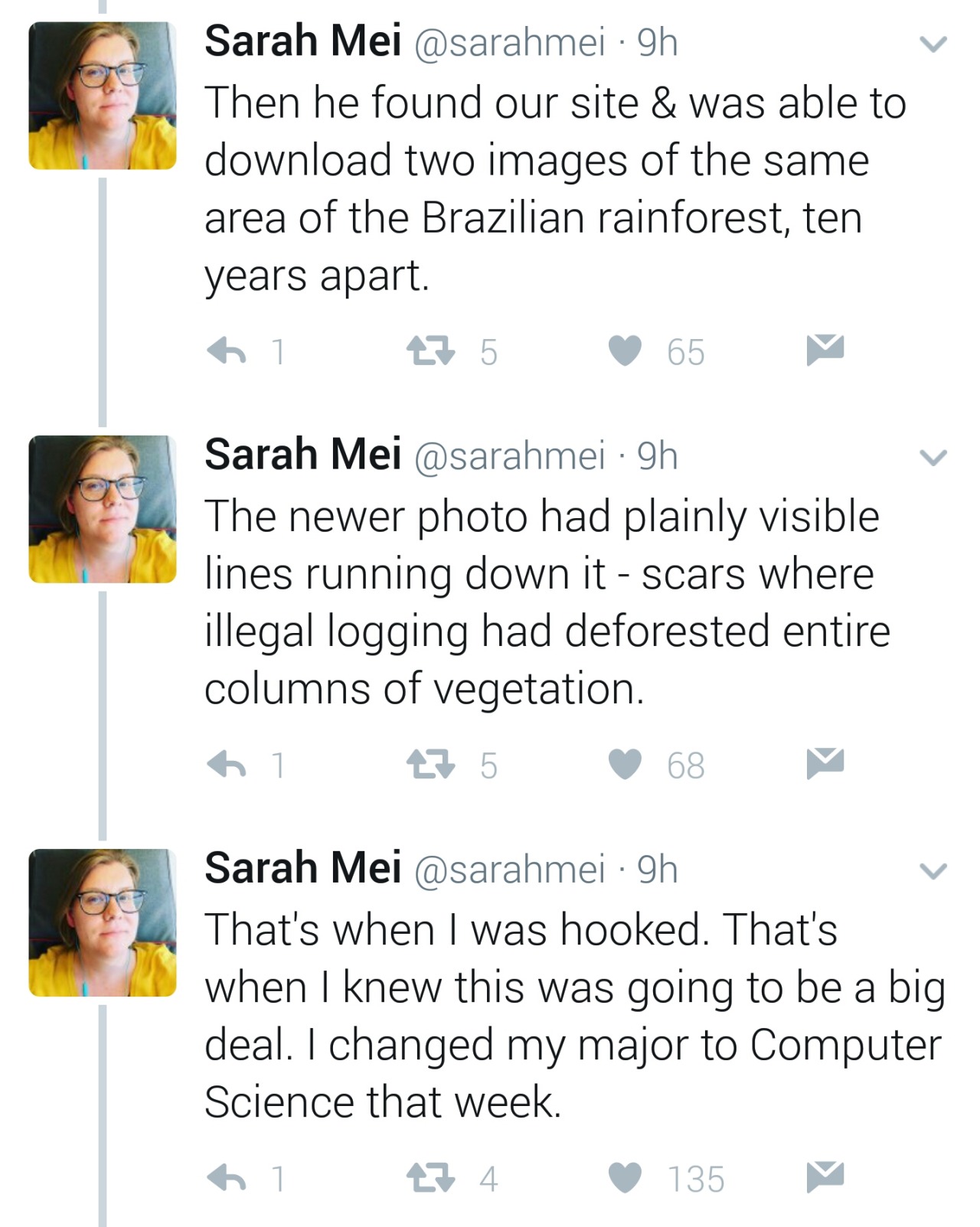This screenshot has width=980, height=1227.
Task: Retweet the tweet about two downloaded images
Action: (430, 351)
